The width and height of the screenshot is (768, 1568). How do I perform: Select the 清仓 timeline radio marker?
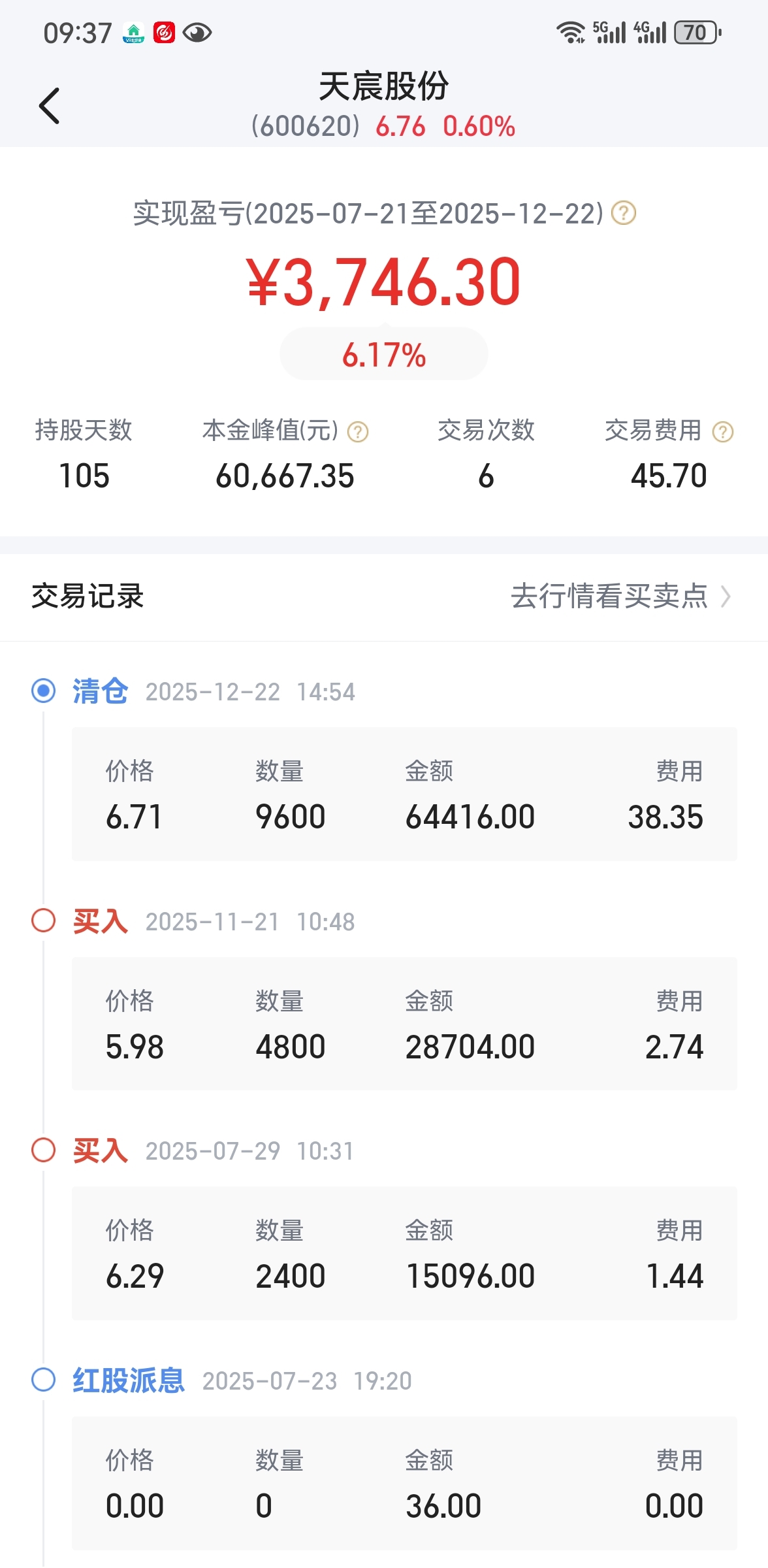(x=44, y=691)
